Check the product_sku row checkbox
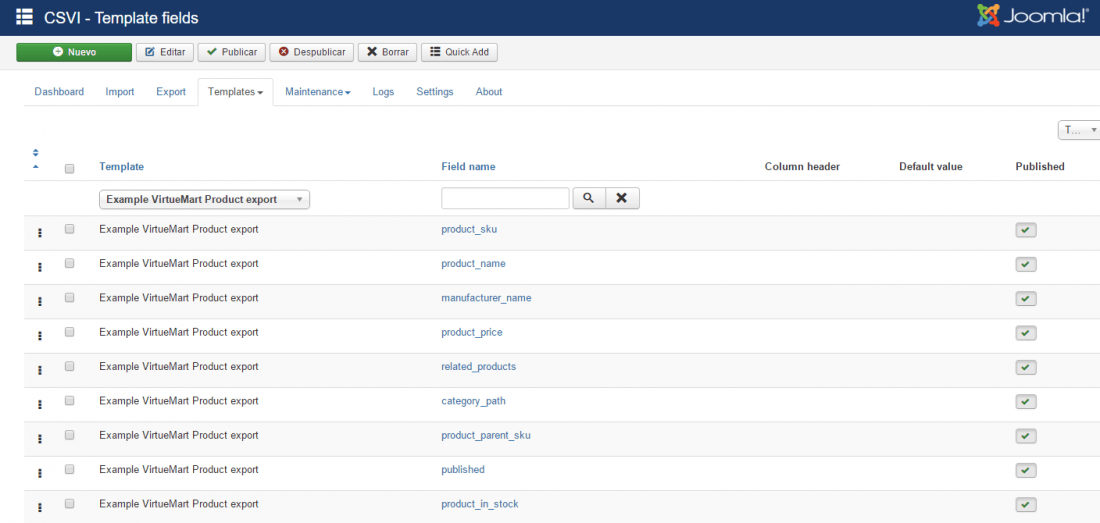The height and width of the screenshot is (523, 1100). point(69,229)
